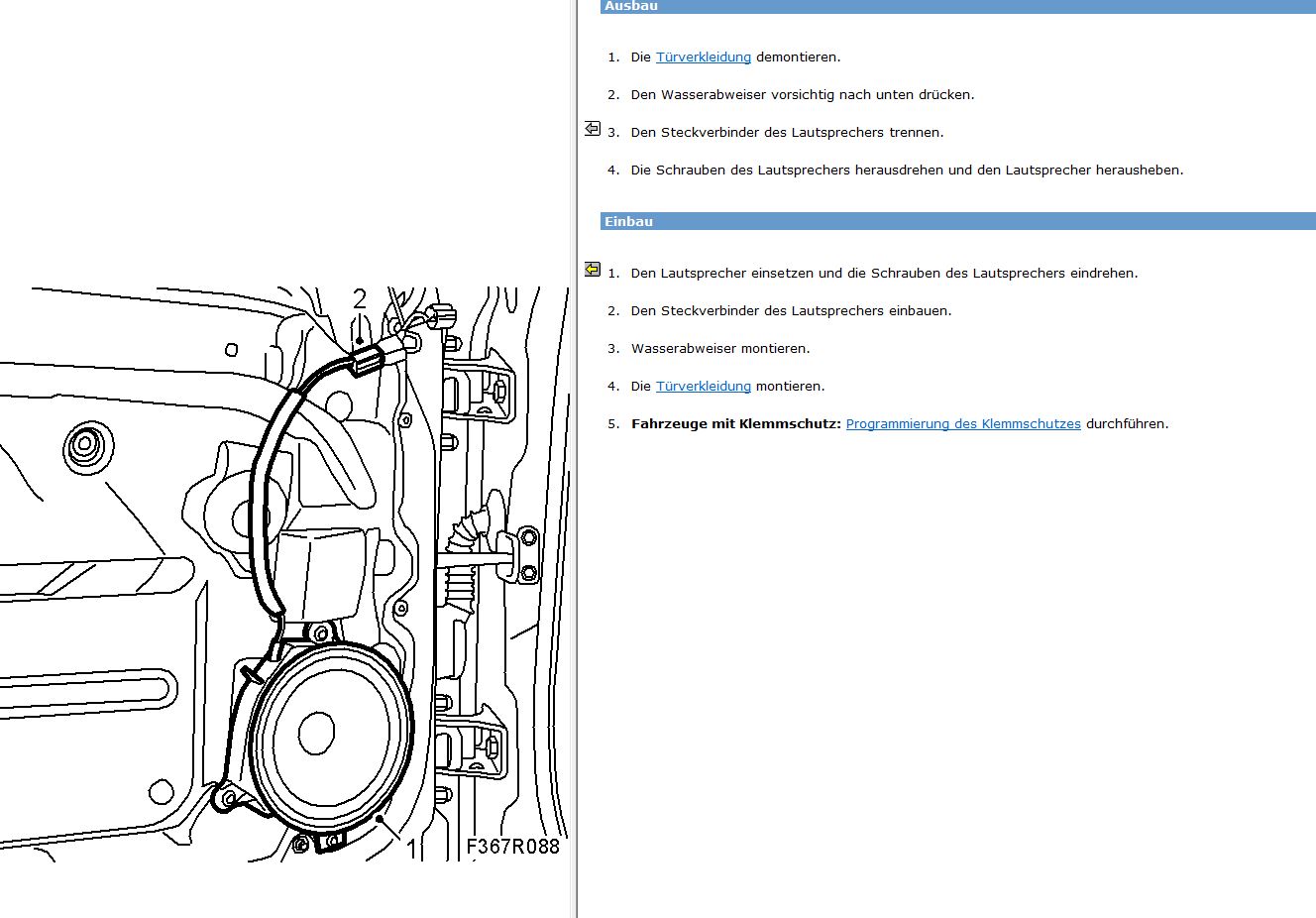Image resolution: width=1316 pixels, height=918 pixels.
Task: Select the vertical divider between the panes
Action: (577, 459)
